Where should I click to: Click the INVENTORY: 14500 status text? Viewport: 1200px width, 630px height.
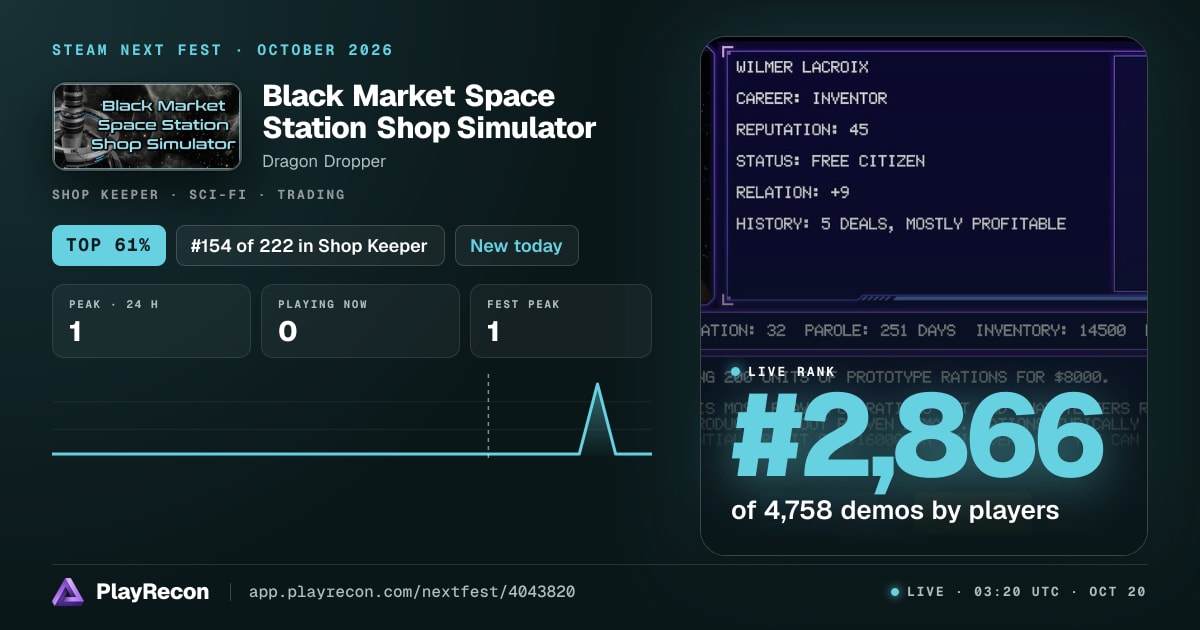click(x=1051, y=330)
